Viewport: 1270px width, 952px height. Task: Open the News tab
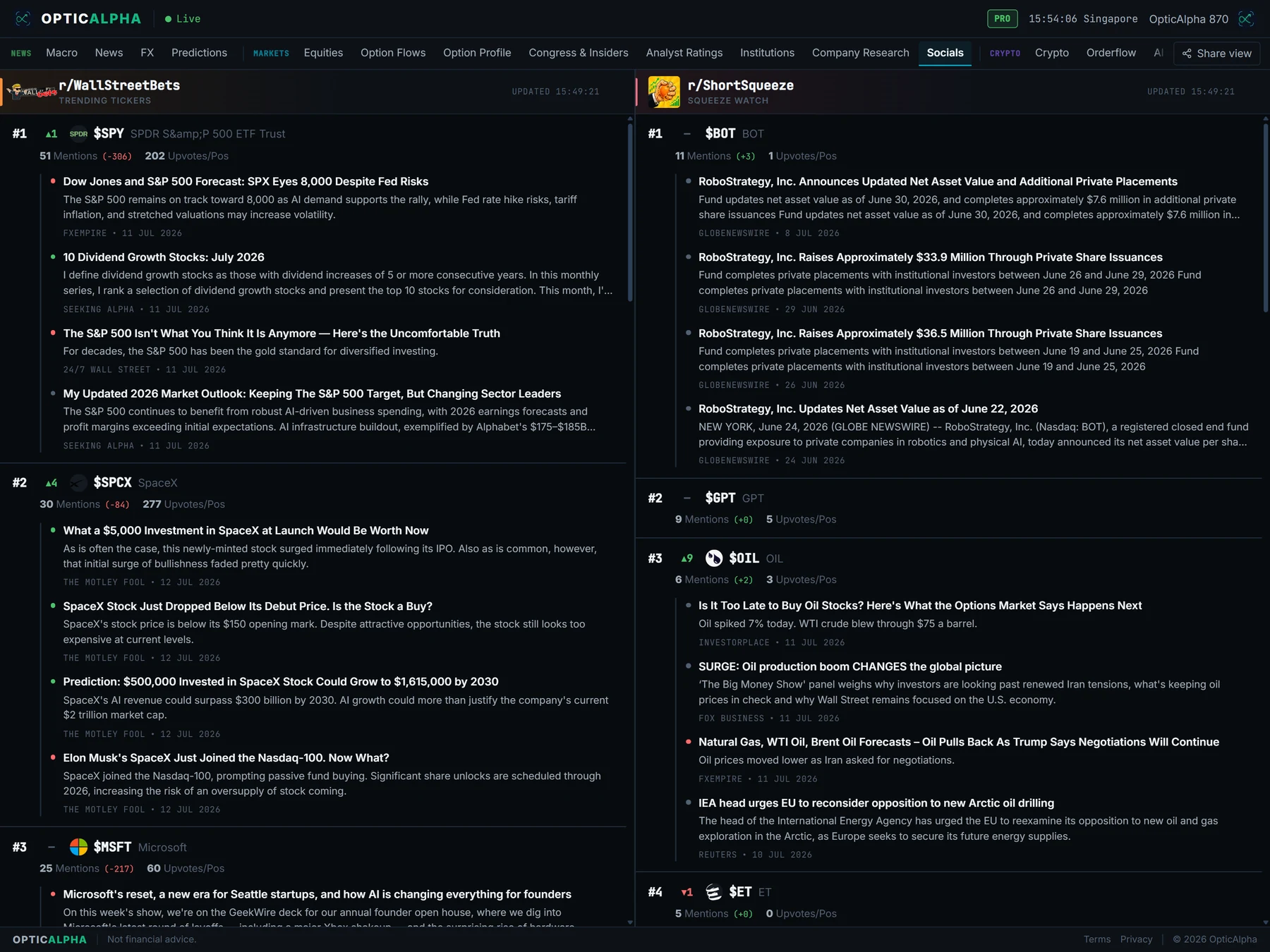click(109, 53)
